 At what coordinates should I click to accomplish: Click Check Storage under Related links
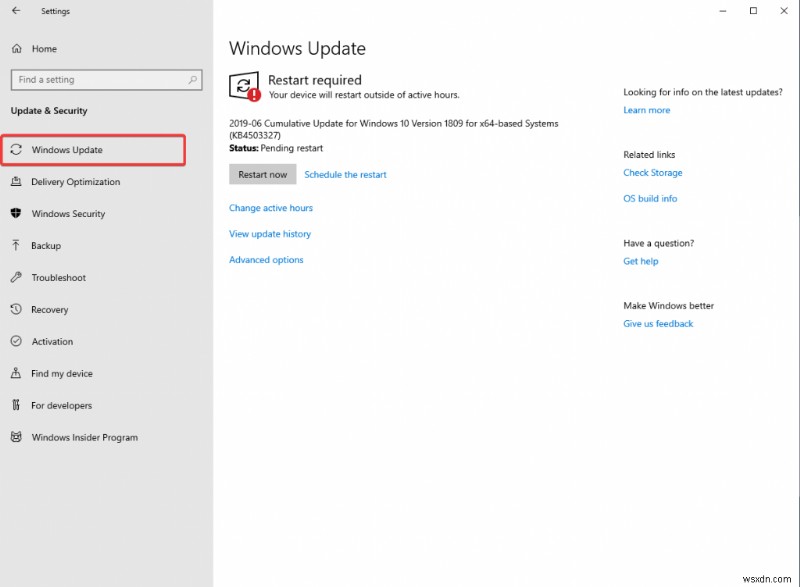coord(652,172)
